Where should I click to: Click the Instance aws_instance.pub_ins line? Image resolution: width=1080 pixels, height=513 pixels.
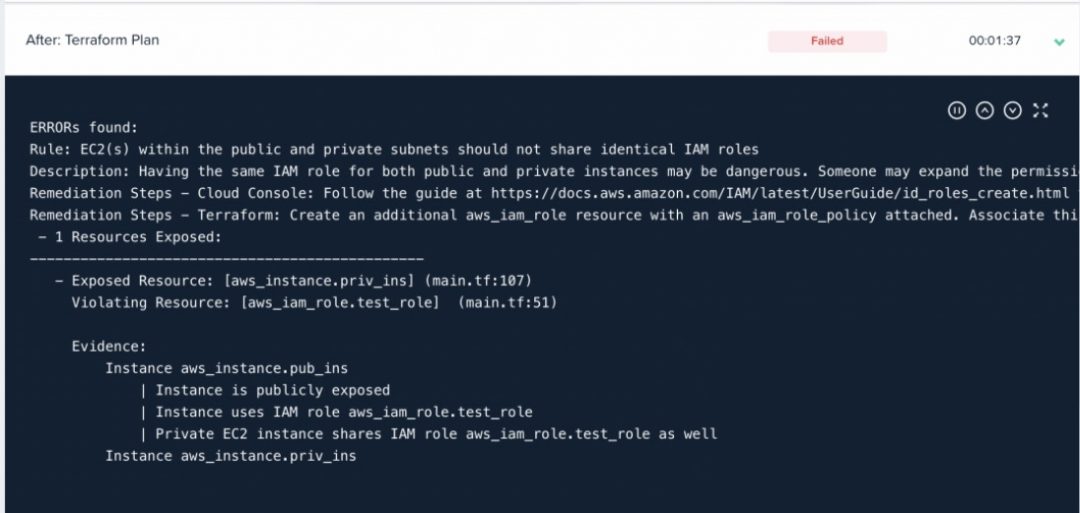click(x=227, y=368)
